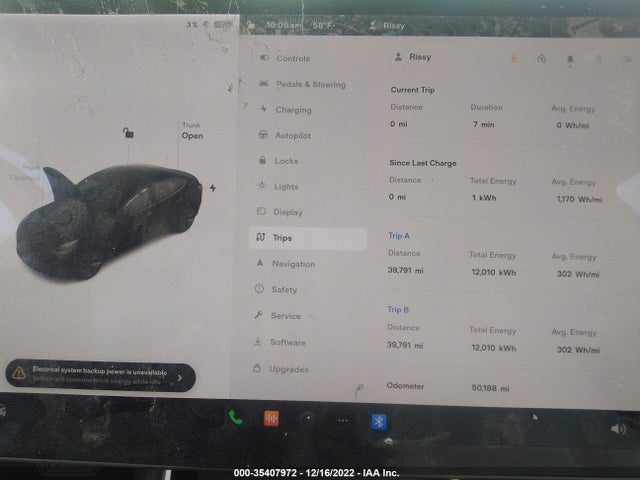This screenshot has width=640, height=480.
Task: Click the steering wheel Autopilot icon
Action: point(263,134)
